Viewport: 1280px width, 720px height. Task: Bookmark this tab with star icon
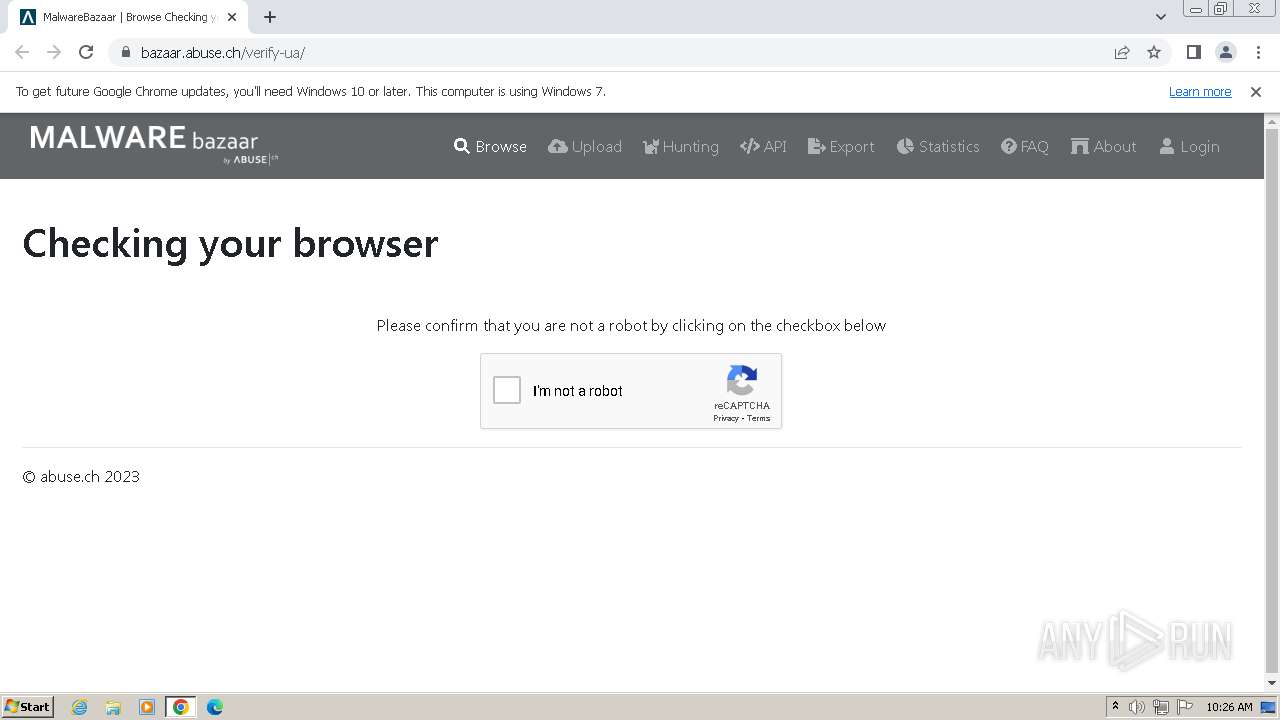(x=1154, y=52)
